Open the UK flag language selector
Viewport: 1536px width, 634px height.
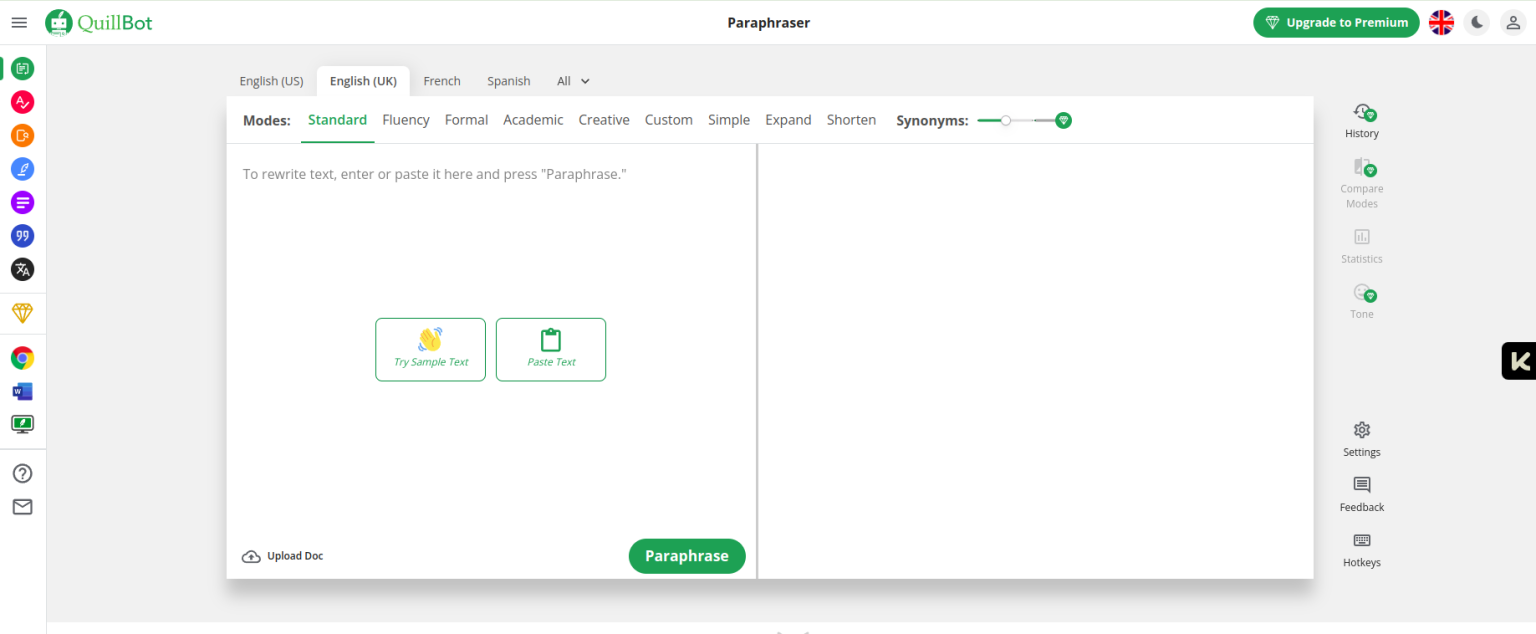click(1441, 23)
